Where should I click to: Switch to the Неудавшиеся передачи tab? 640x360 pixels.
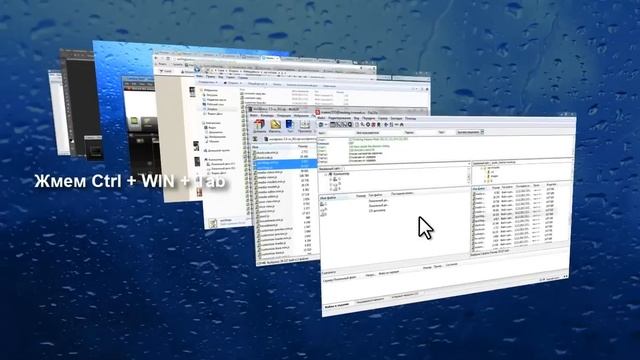click(370, 300)
